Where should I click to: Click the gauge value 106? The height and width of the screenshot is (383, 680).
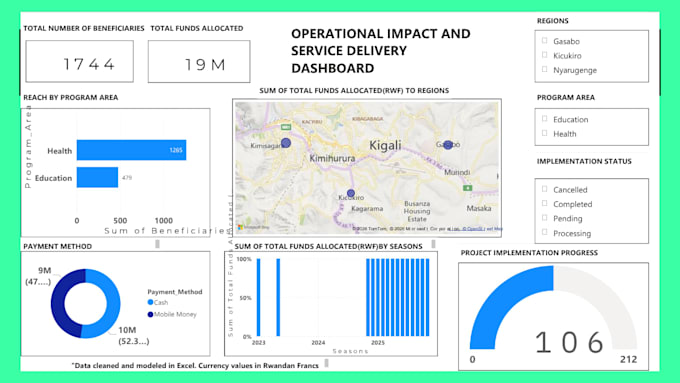569,342
